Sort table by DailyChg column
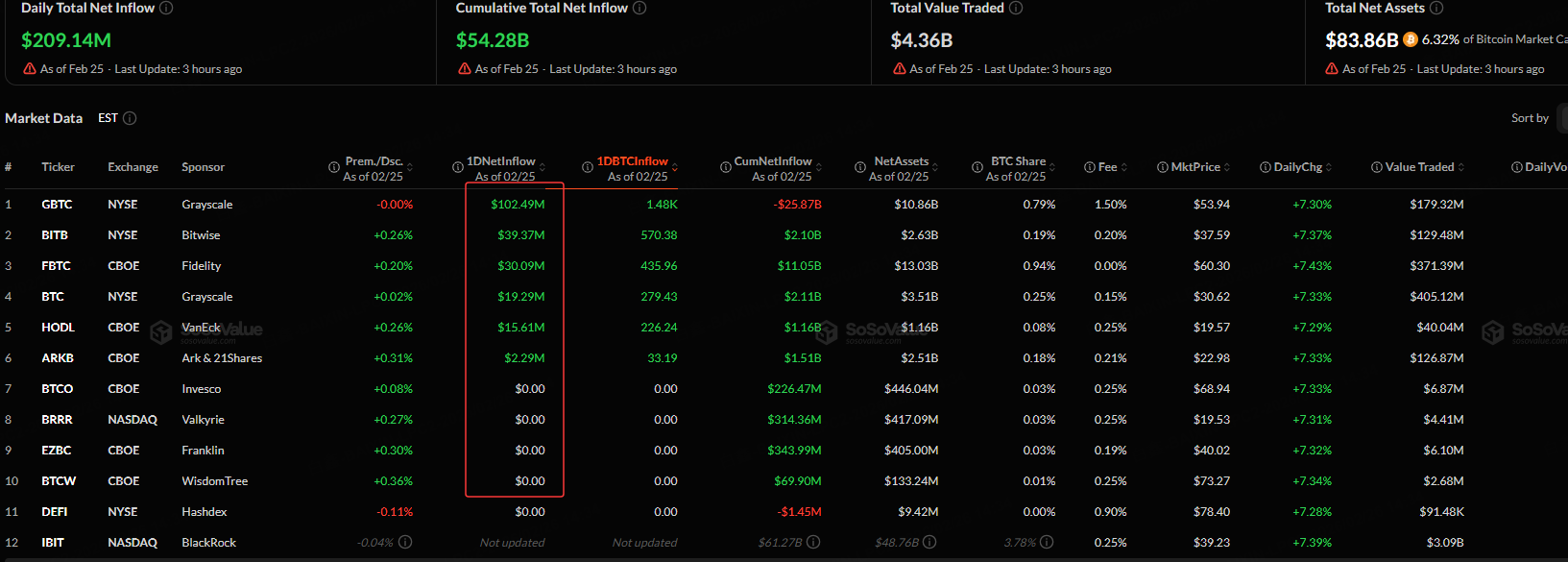Viewport: 1568px width, 562px height. [1329, 167]
